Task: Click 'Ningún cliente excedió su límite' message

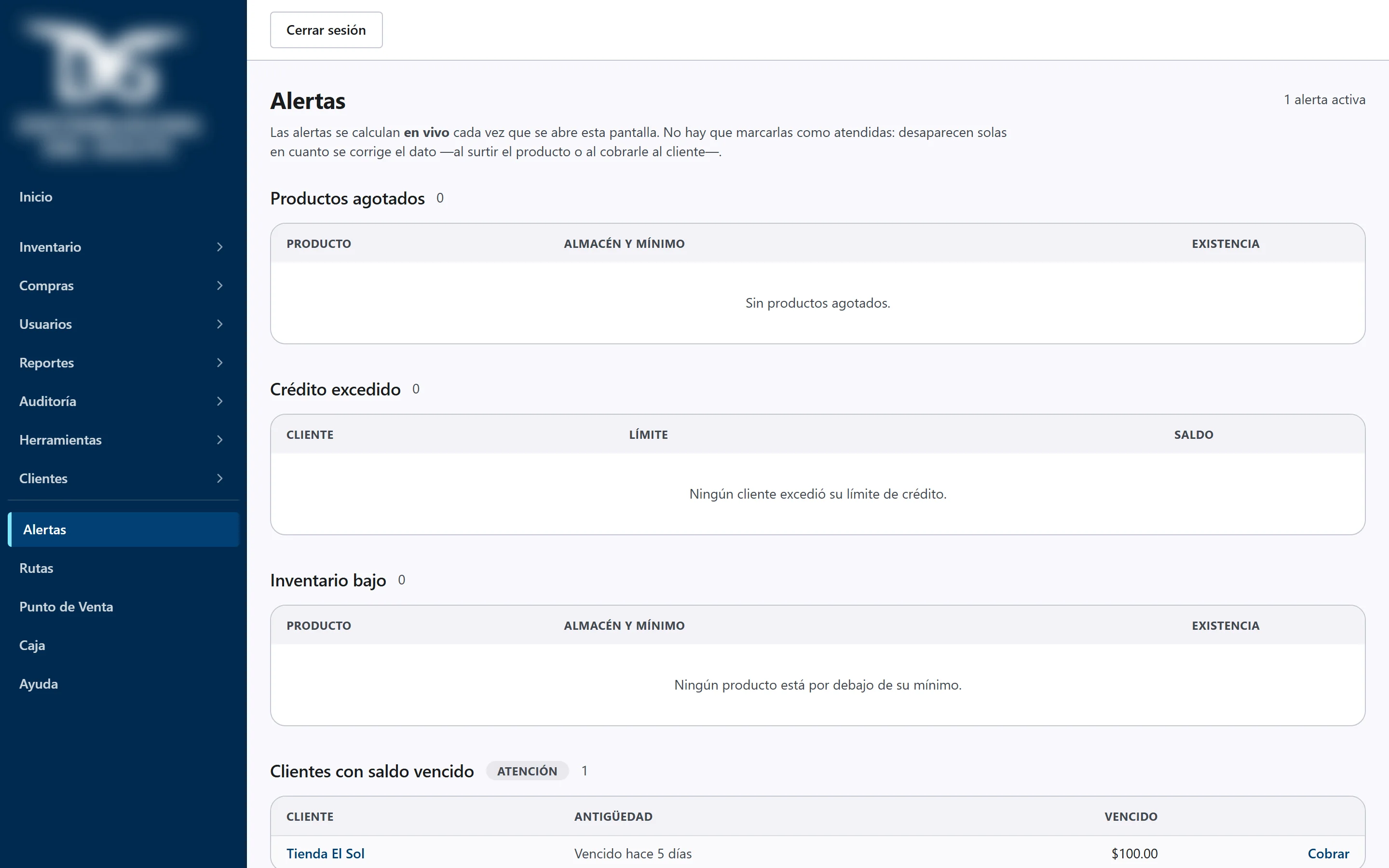Action: tap(818, 494)
